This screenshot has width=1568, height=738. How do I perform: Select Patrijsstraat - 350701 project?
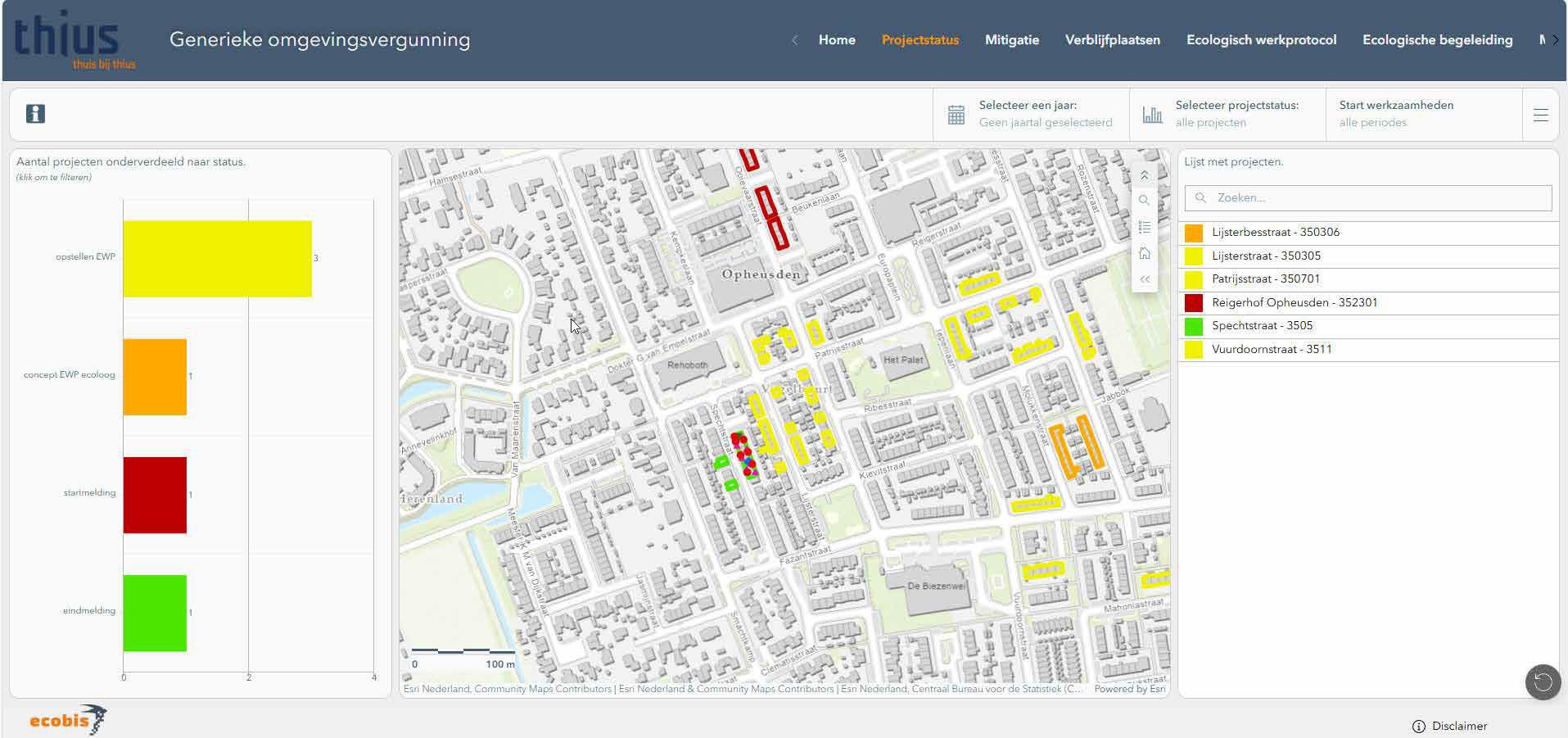pos(1367,279)
